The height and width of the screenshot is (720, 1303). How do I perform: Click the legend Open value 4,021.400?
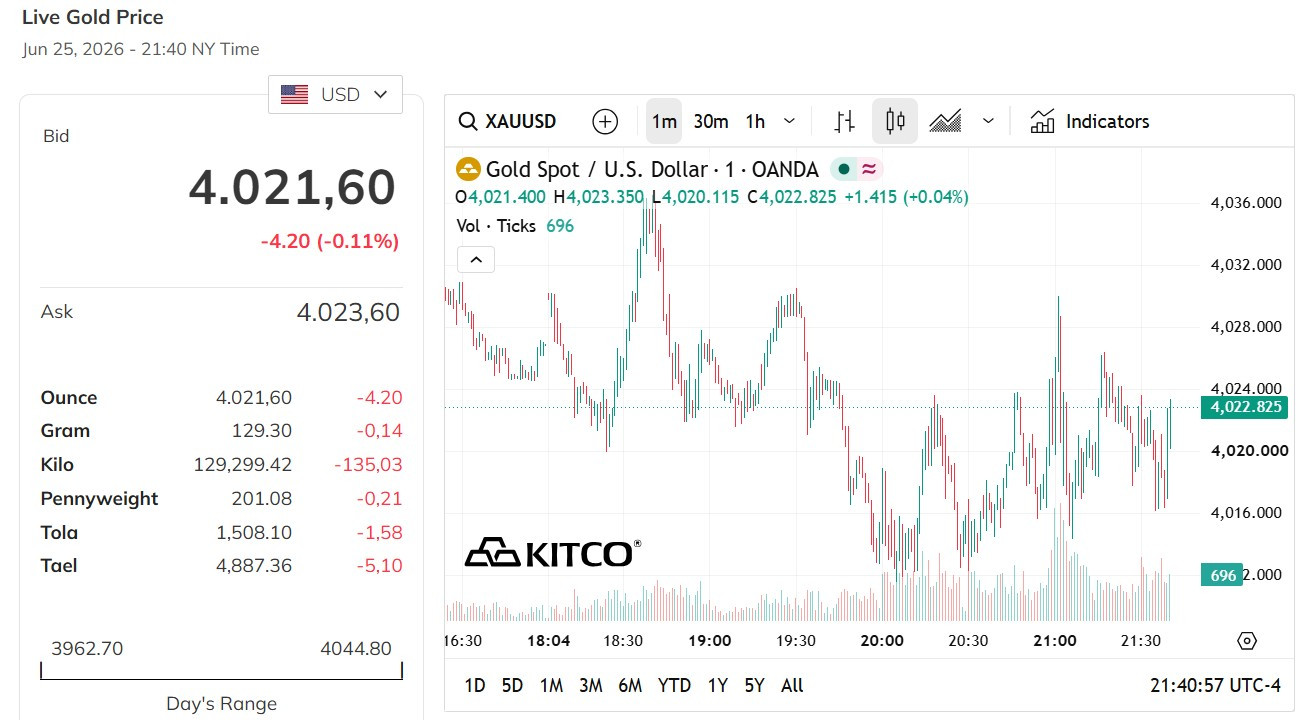[x=507, y=197]
